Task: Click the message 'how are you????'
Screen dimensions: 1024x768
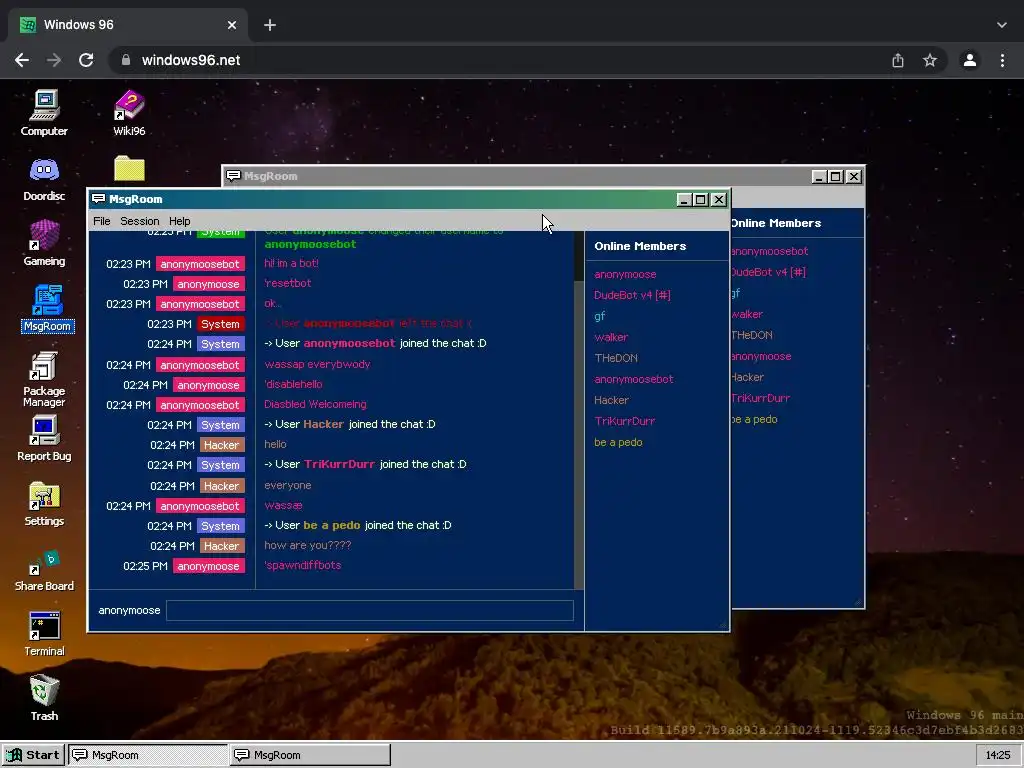Action: click(307, 545)
